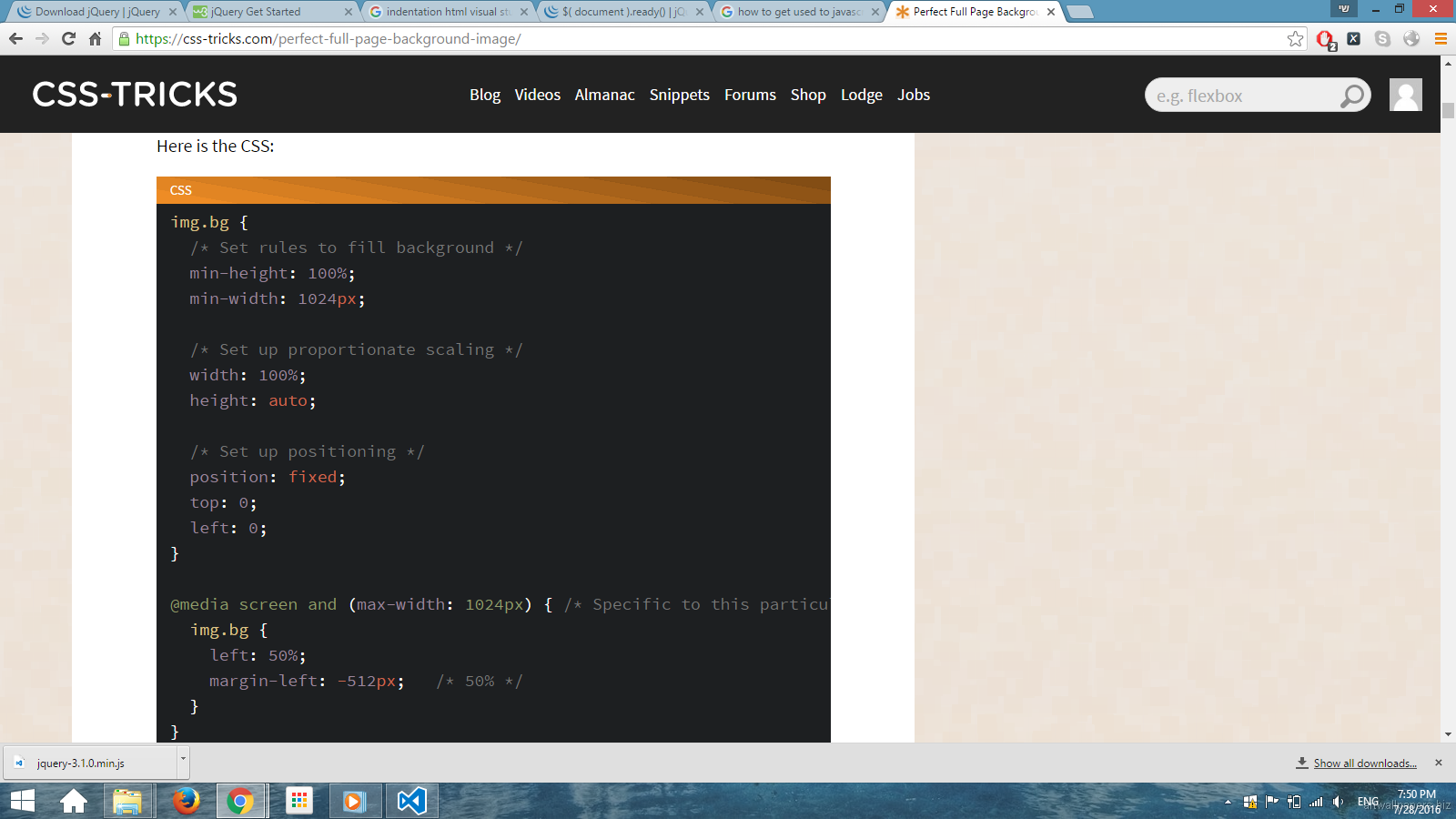
Task: Open the Chrome hamburger menu
Action: pos(1441,39)
